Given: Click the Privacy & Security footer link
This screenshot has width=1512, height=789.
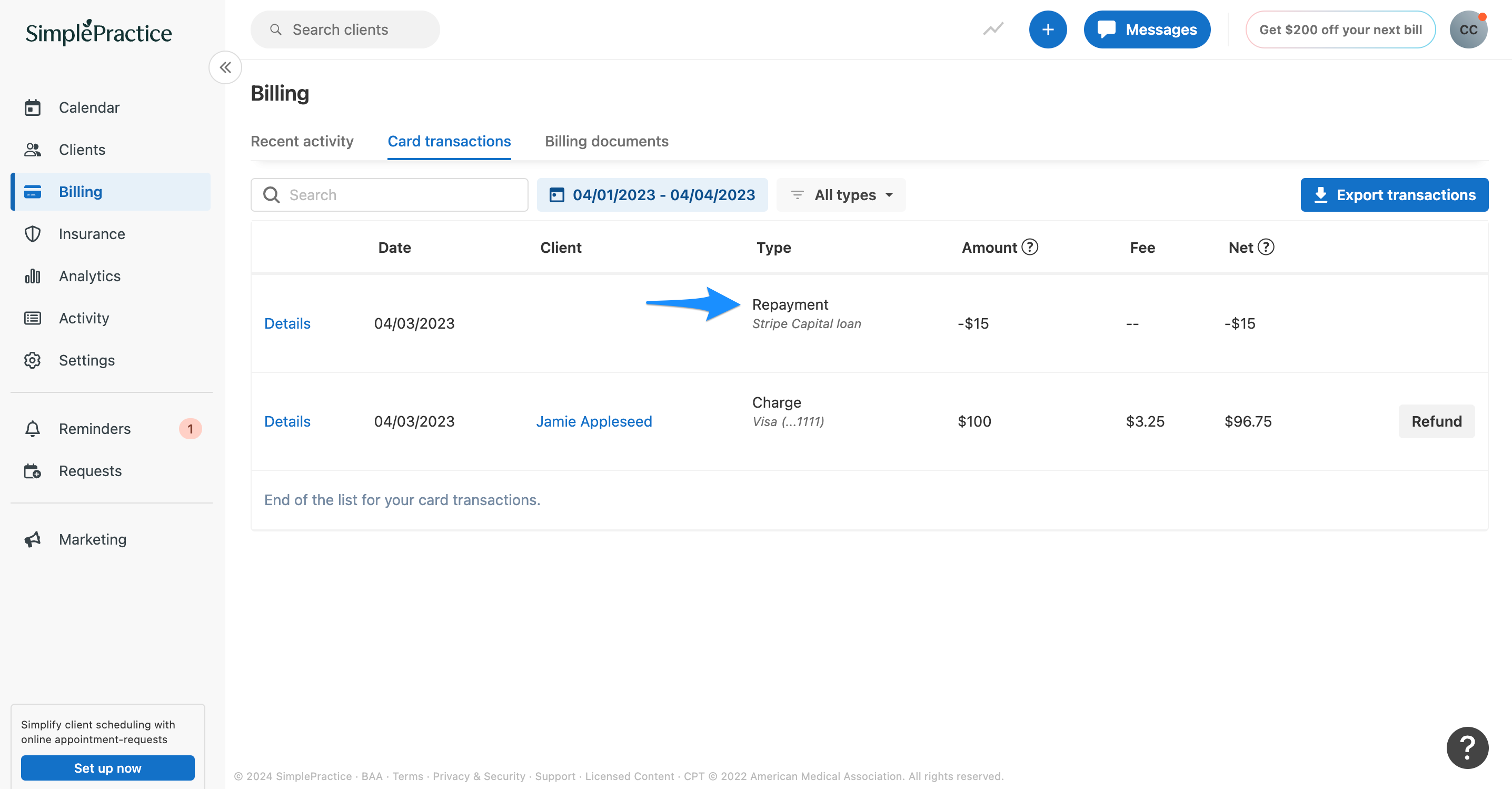Looking at the screenshot, I should coord(479,776).
